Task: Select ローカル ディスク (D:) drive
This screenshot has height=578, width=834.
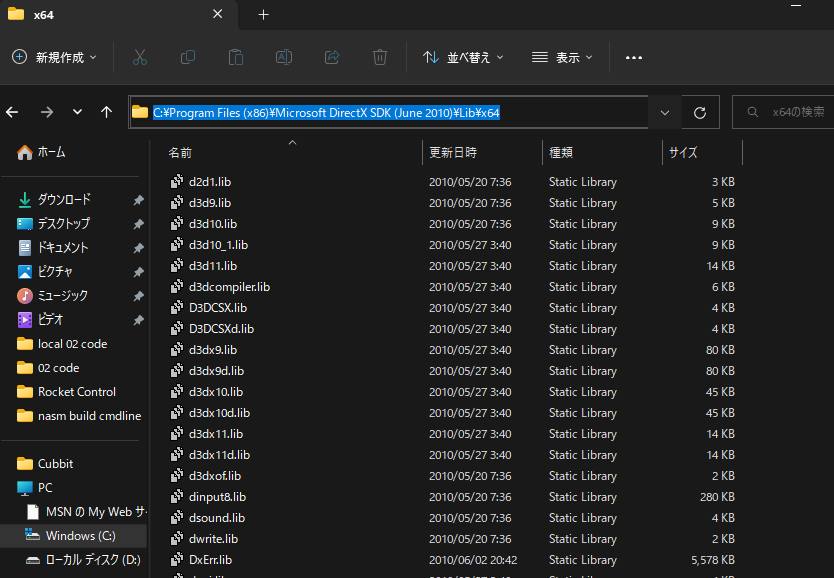Action: [x=93, y=559]
